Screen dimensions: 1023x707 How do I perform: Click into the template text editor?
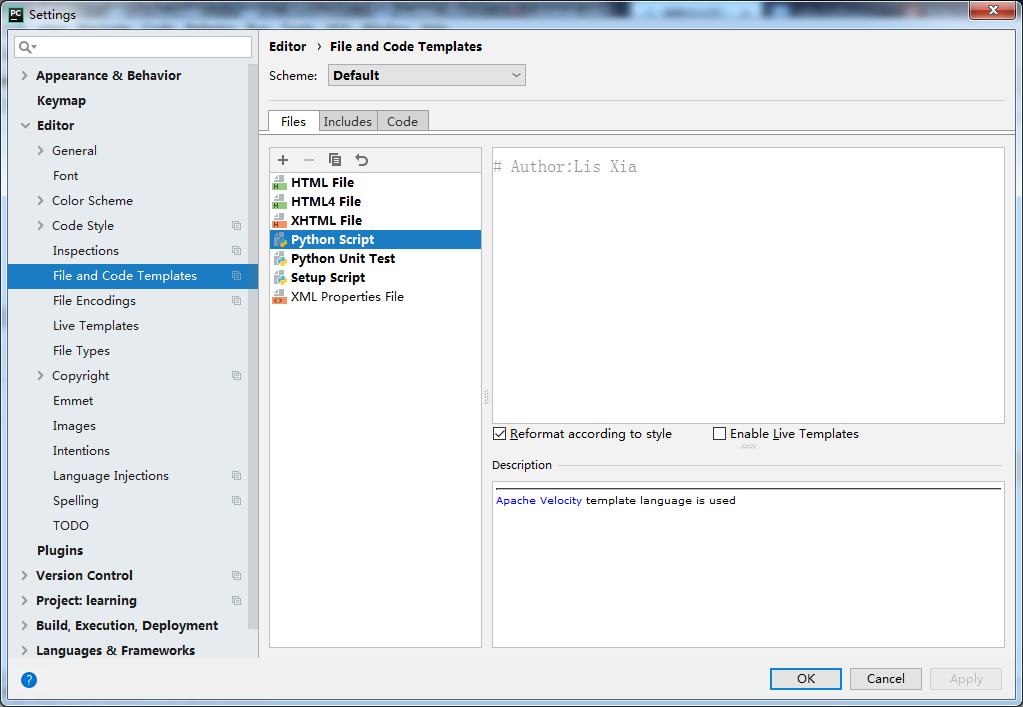click(x=748, y=285)
